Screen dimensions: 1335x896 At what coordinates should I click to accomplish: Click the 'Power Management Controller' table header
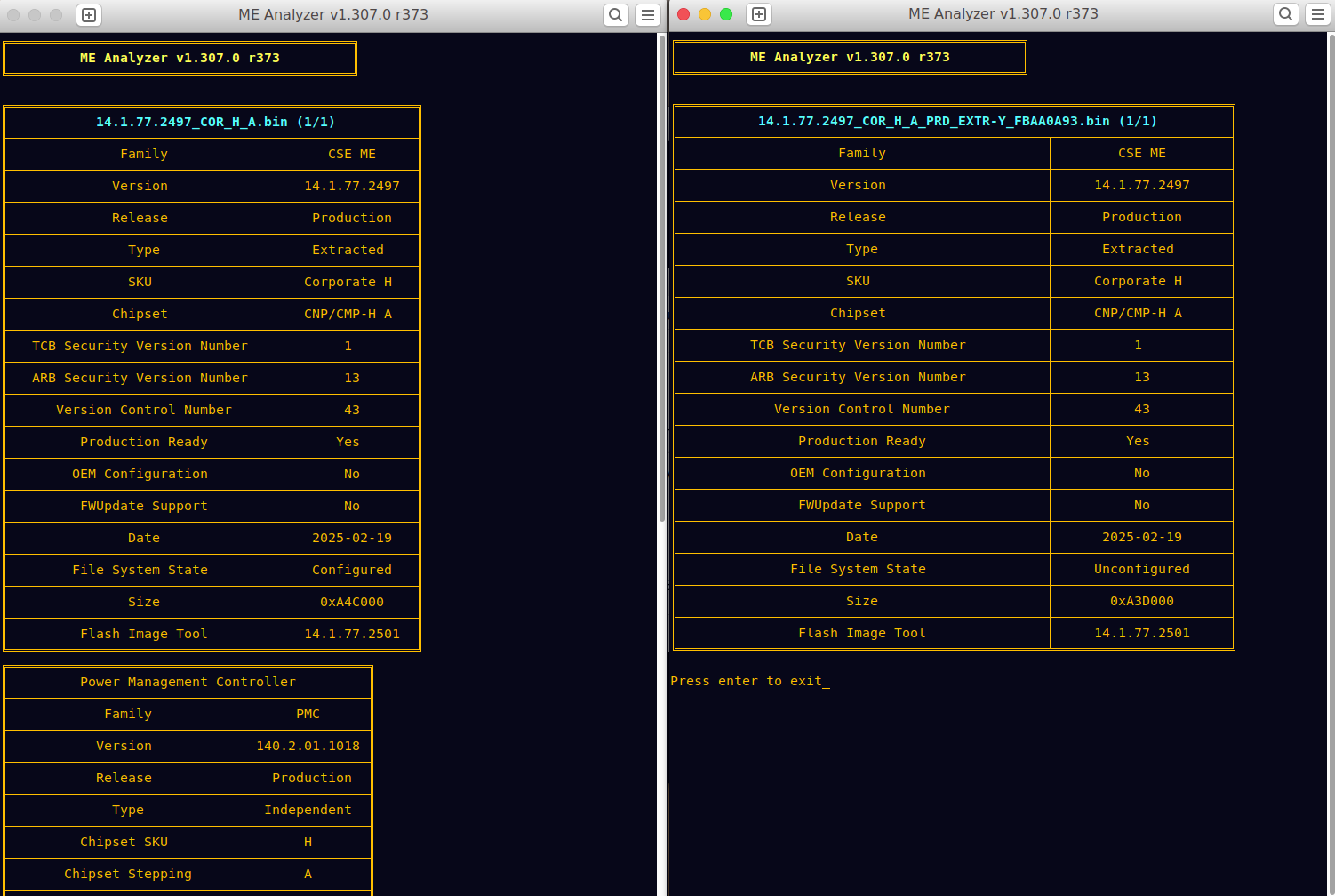tap(188, 682)
